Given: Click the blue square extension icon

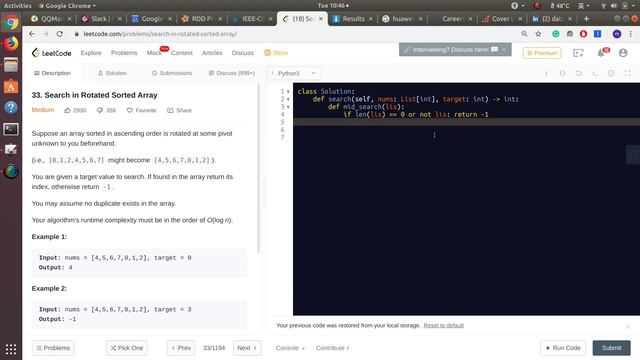Looking at the screenshot, I should (x=597, y=34).
